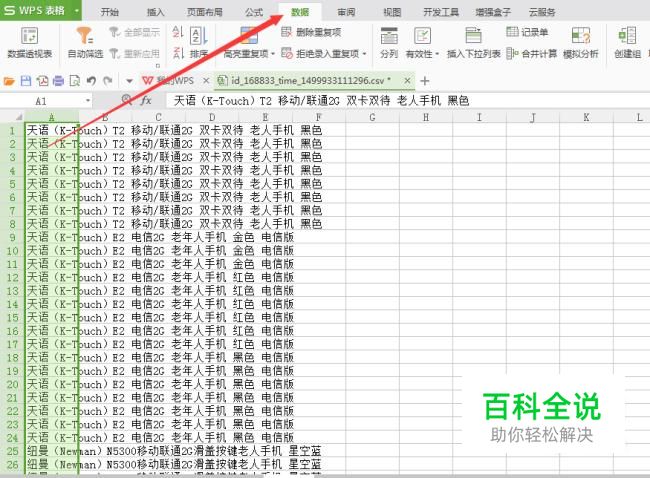Click 重新应用 reapply filter option

135,53
